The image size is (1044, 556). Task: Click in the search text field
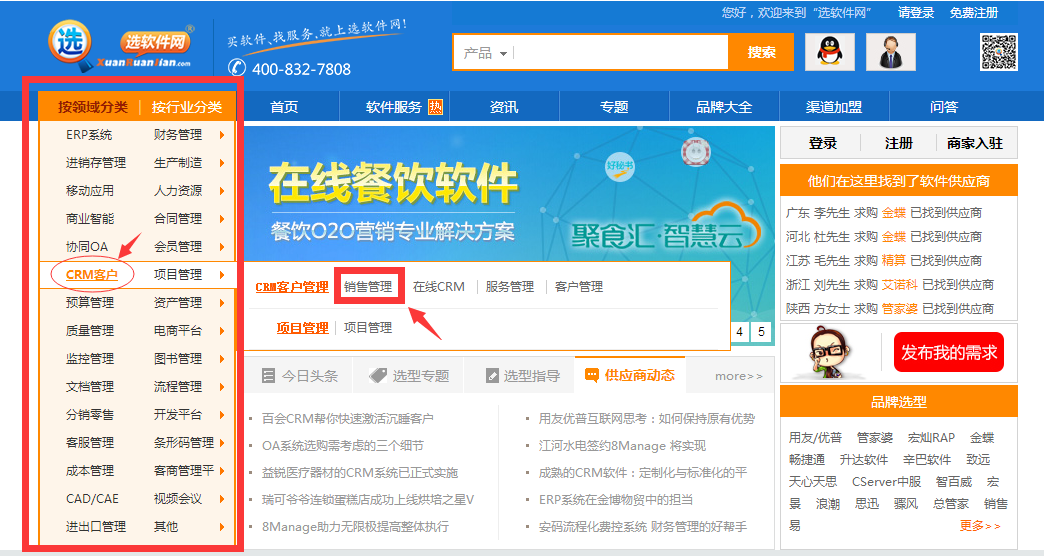click(619, 52)
